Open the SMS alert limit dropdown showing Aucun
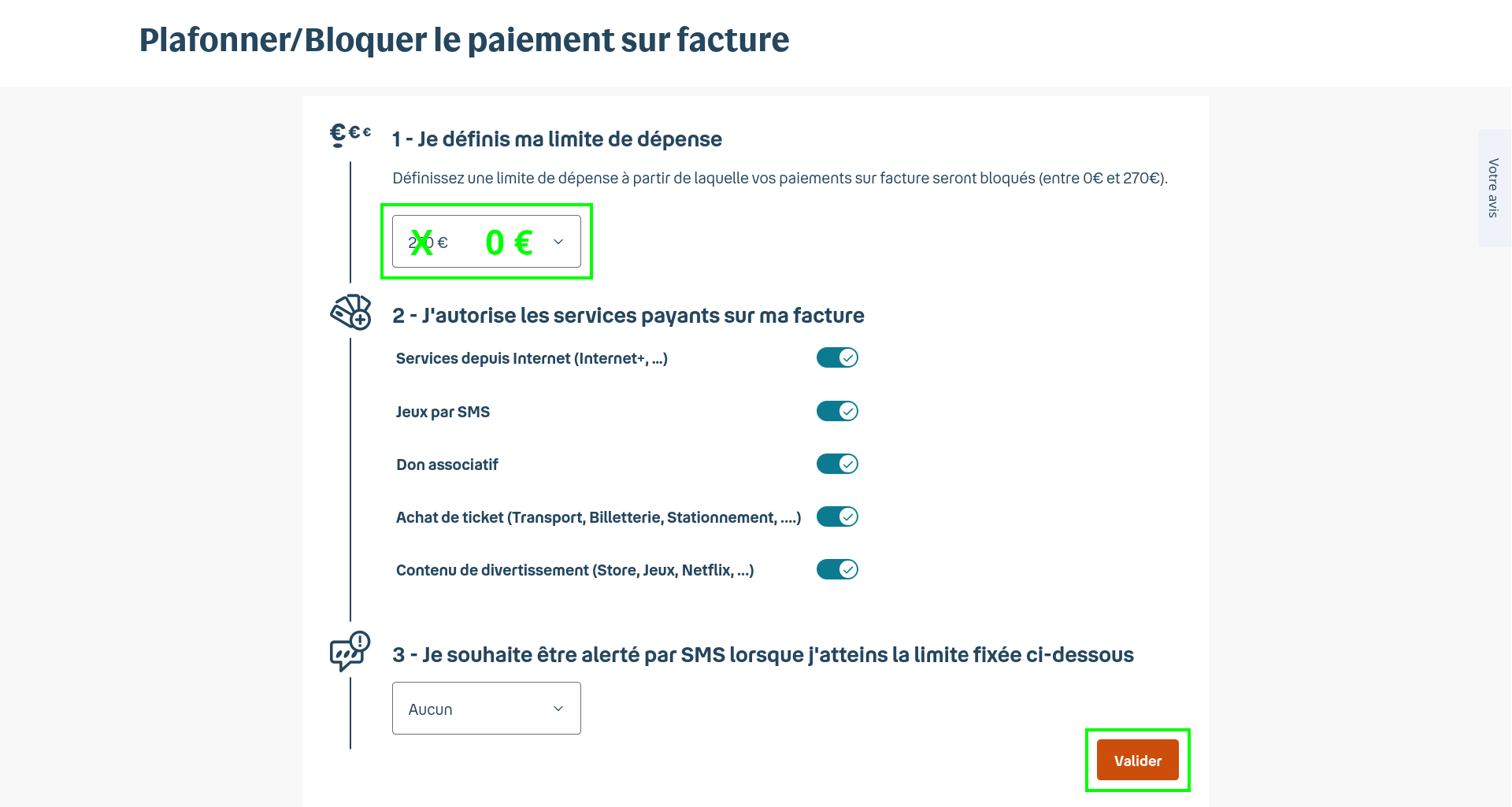Image resolution: width=1512 pixels, height=807 pixels. (486, 709)
